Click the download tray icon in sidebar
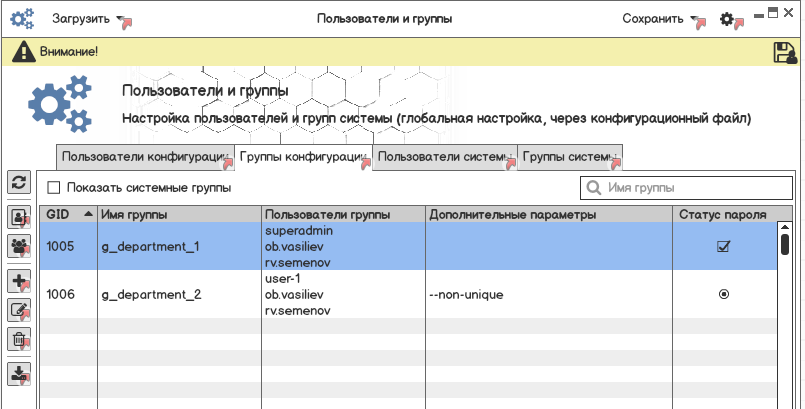This screenshot has height=409, width=805. pos(19,374)
